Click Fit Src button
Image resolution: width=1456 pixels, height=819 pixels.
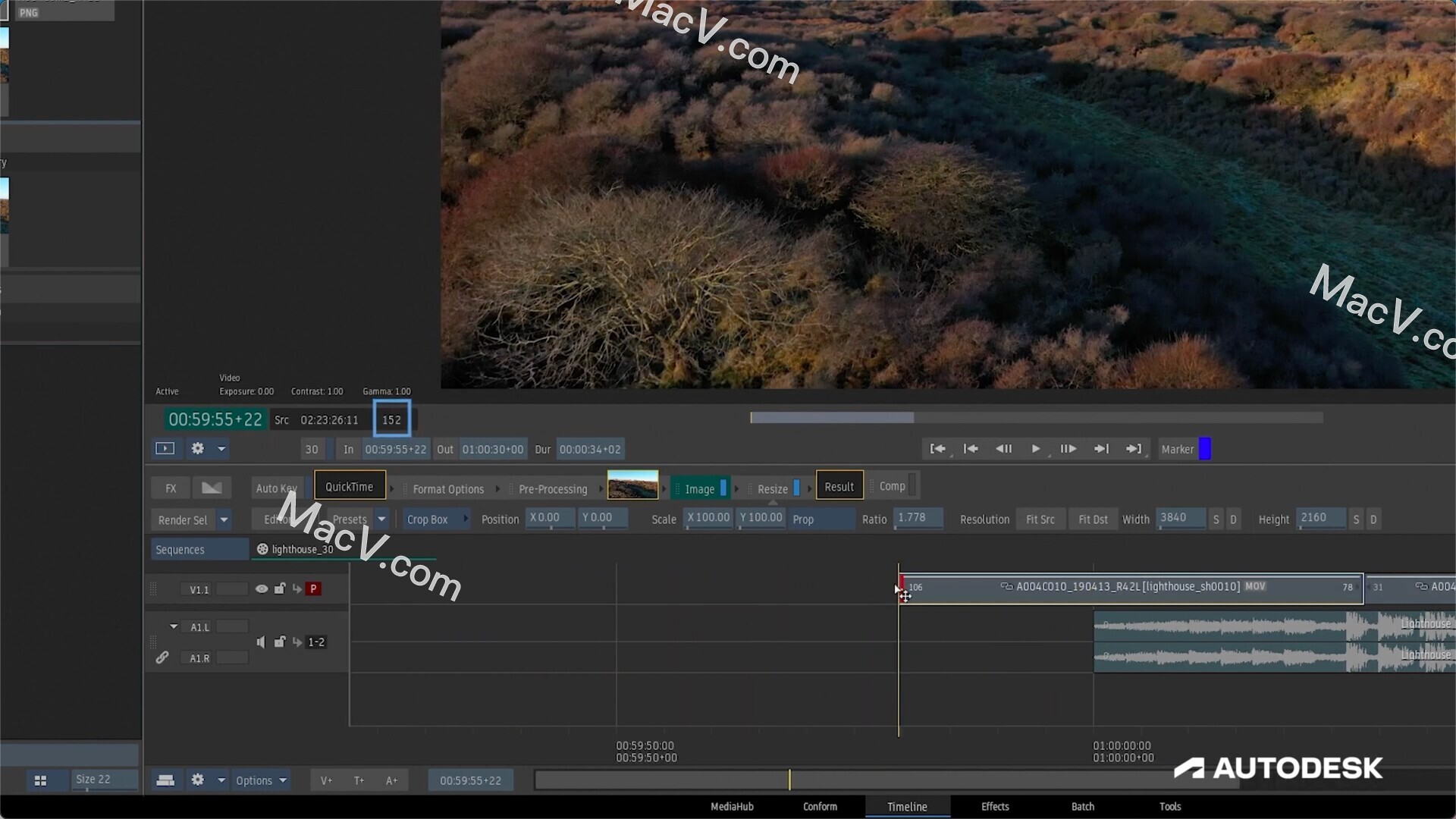[x=1040, y=519]
